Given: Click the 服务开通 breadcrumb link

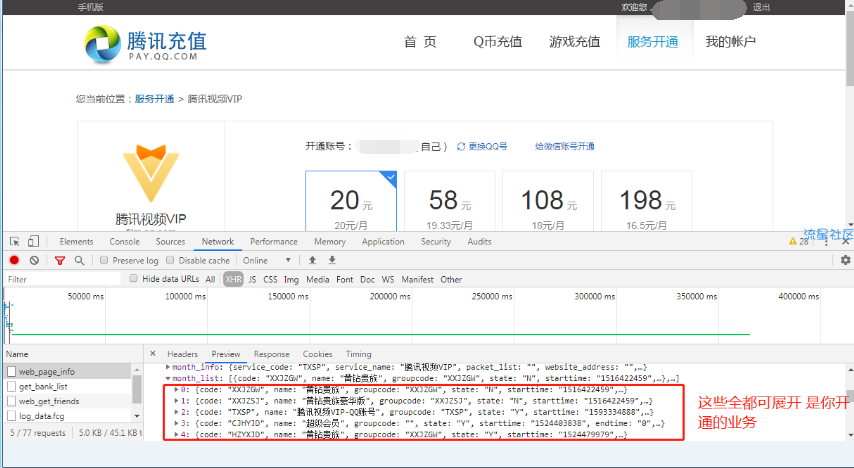Looking at the screenshot, I should (155, 99).
